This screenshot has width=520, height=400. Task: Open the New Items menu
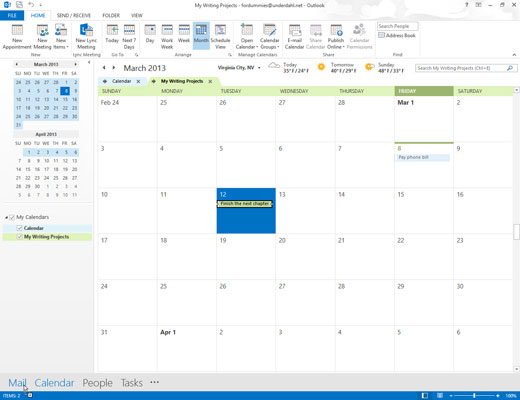tap(61, 37)
